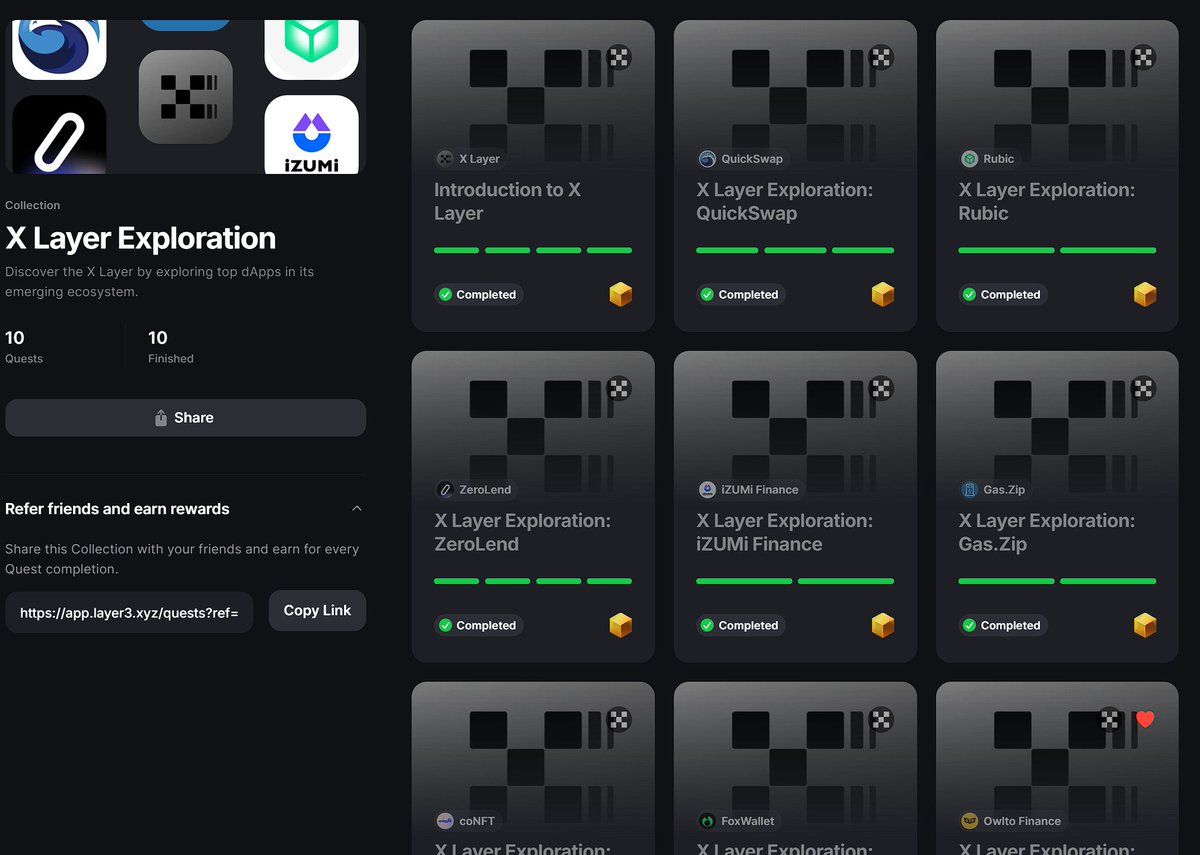
Task: Click the X Layer chain badge on iZUMi Finance card
Action: [x=881, y=388]
